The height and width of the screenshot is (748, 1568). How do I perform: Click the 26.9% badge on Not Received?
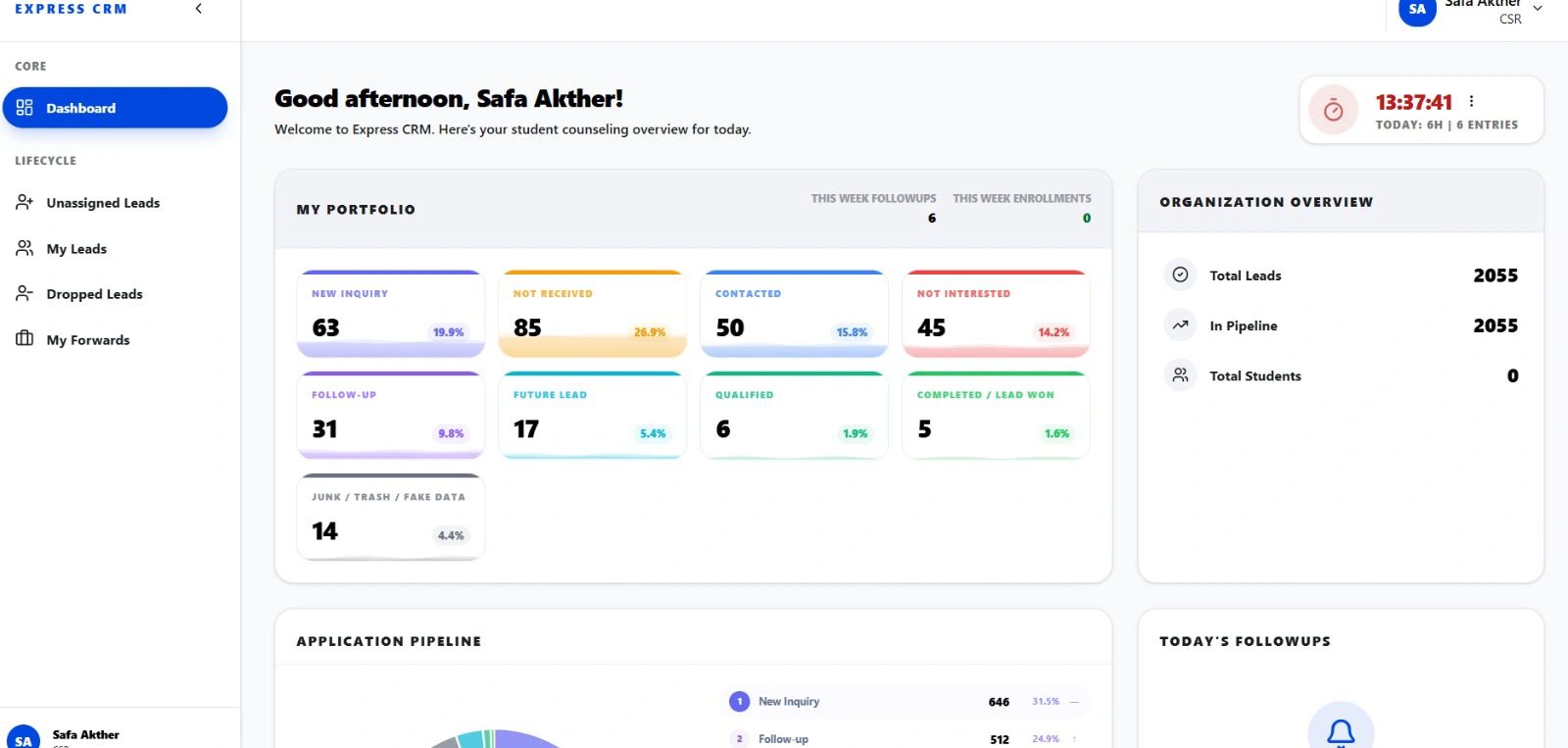649,332
